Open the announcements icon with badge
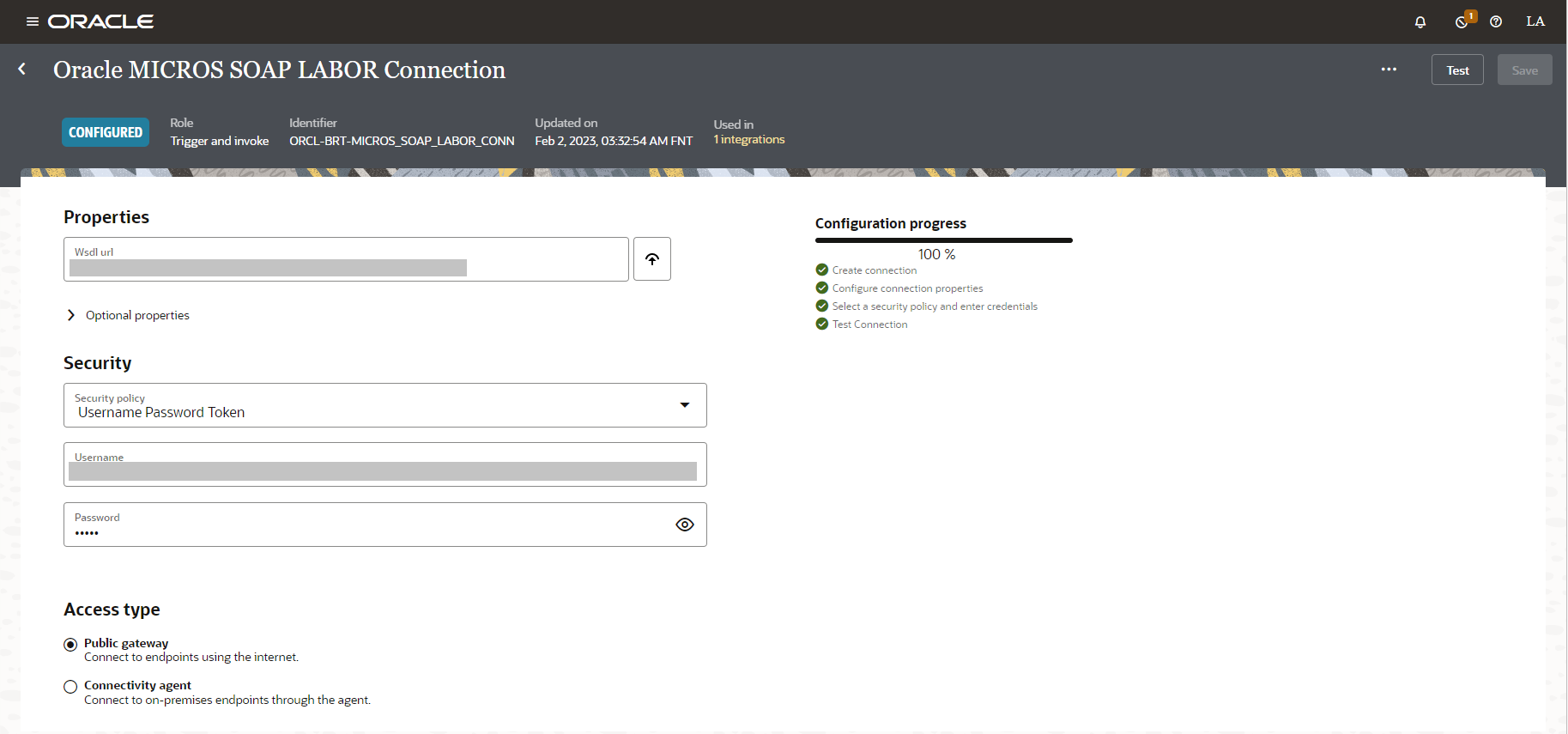Screen dimensions: 1568x734 [x=1462, y=22]
